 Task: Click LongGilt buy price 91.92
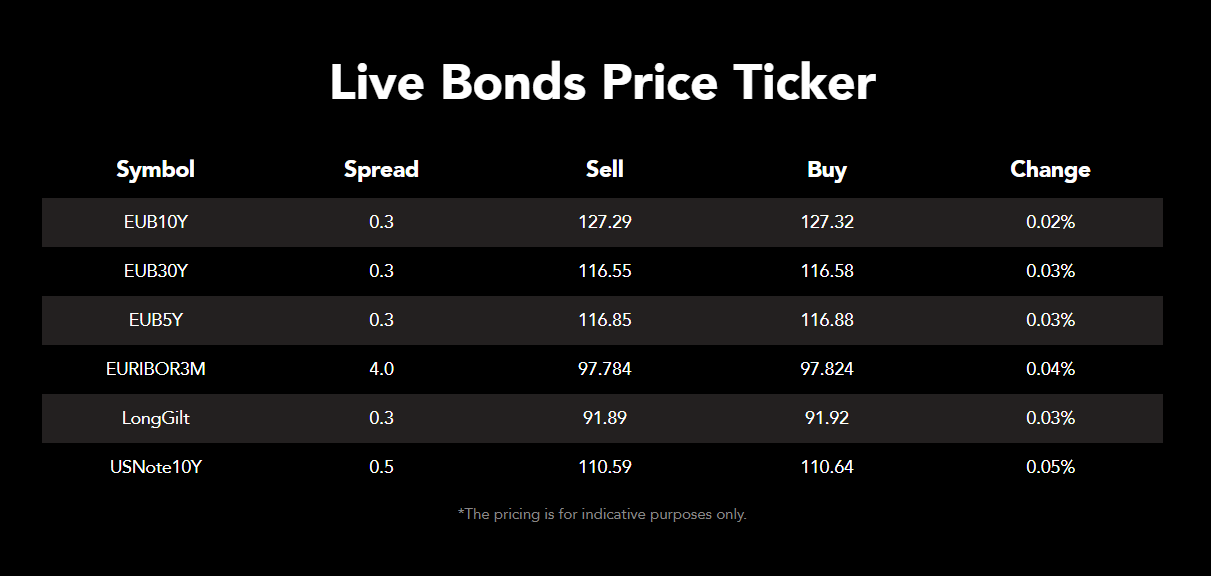827,418
